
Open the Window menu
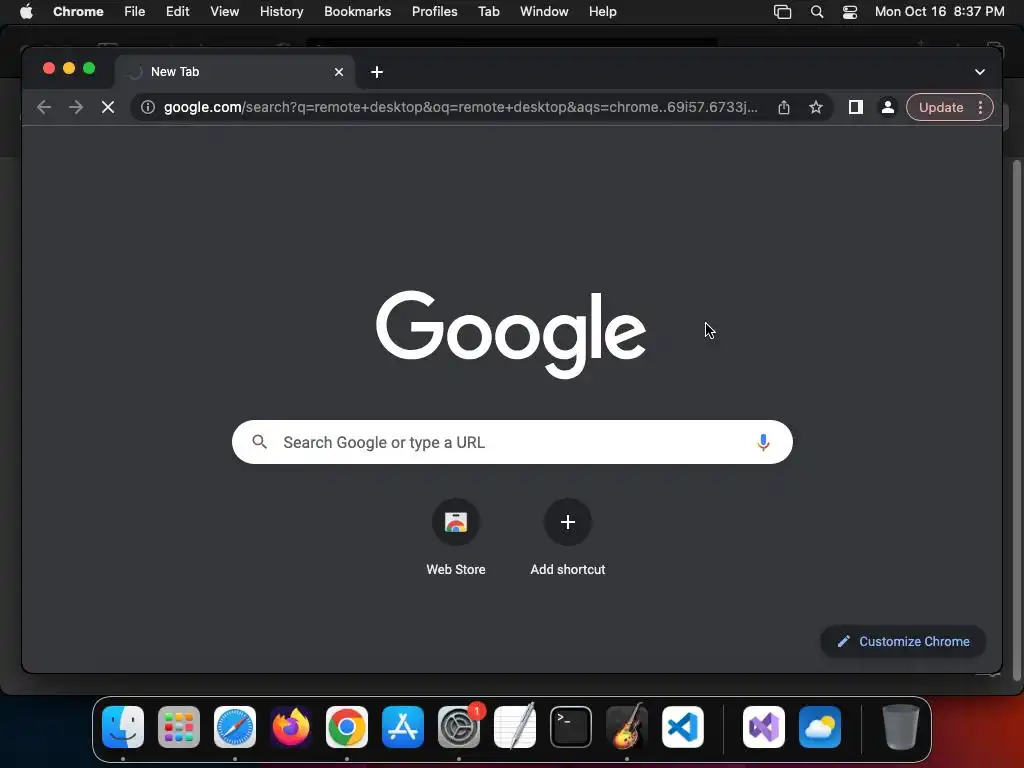[x=544, y=11]
